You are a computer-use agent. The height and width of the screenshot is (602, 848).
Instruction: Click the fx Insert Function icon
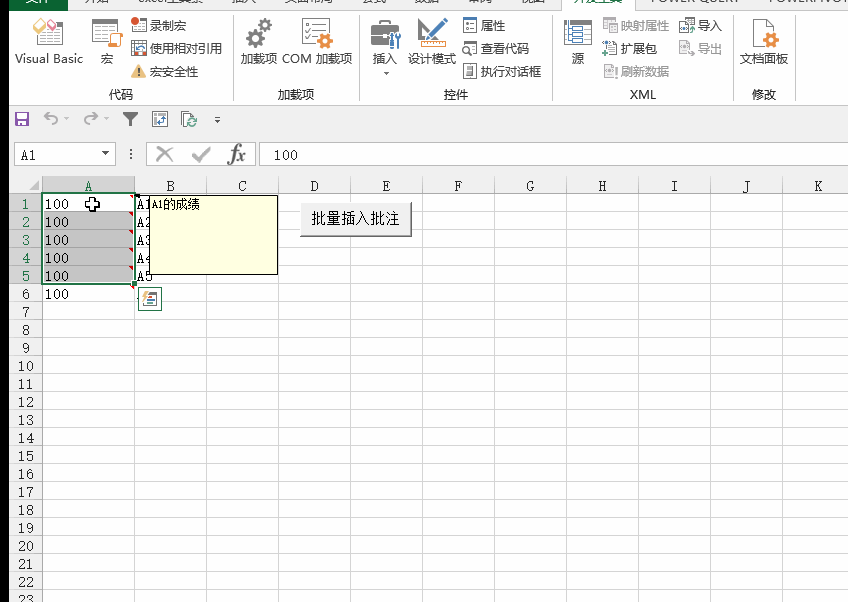pyautogui.click(x=236, y=155)
